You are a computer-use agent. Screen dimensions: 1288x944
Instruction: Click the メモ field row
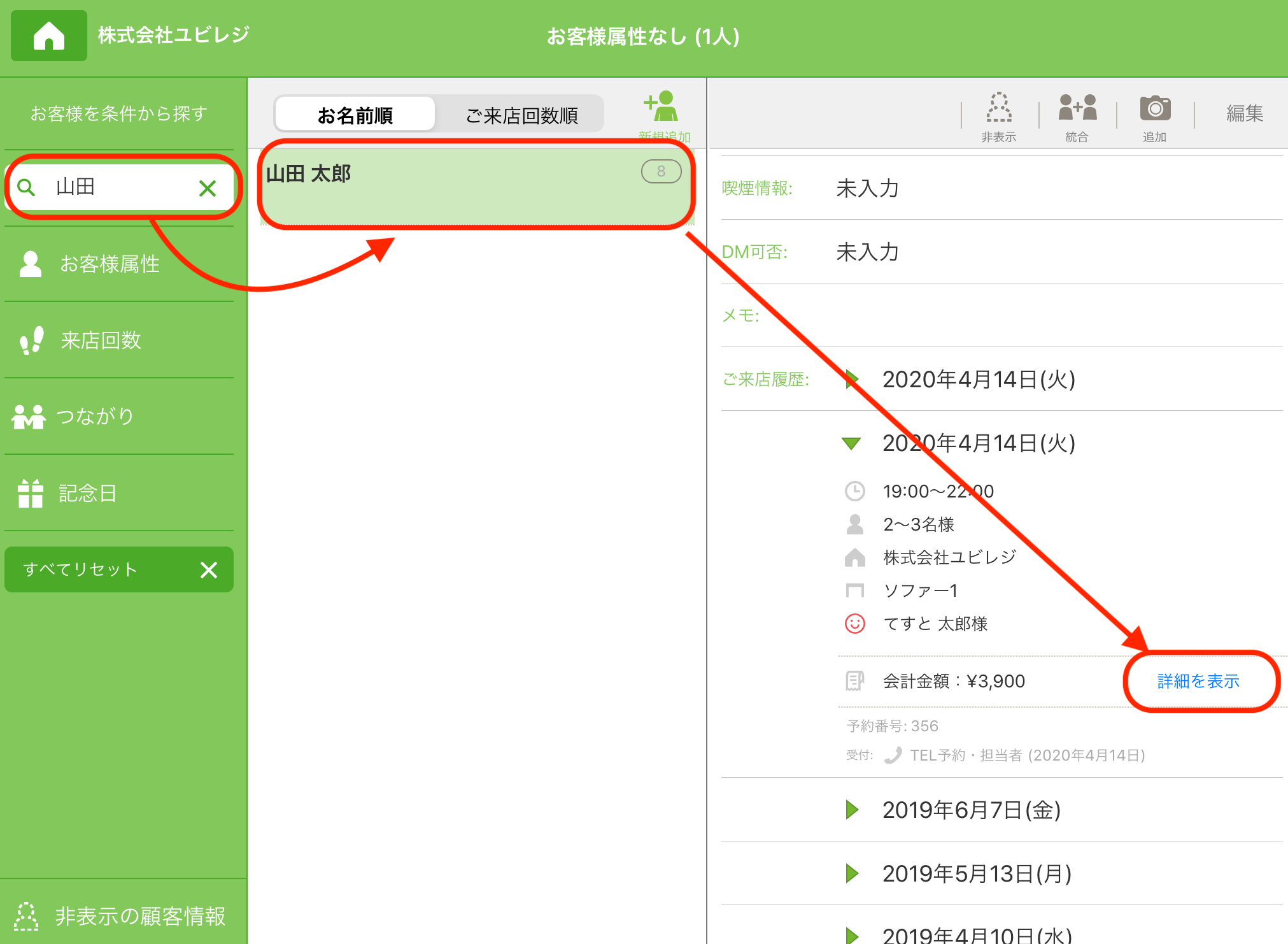pos(1002,315)
